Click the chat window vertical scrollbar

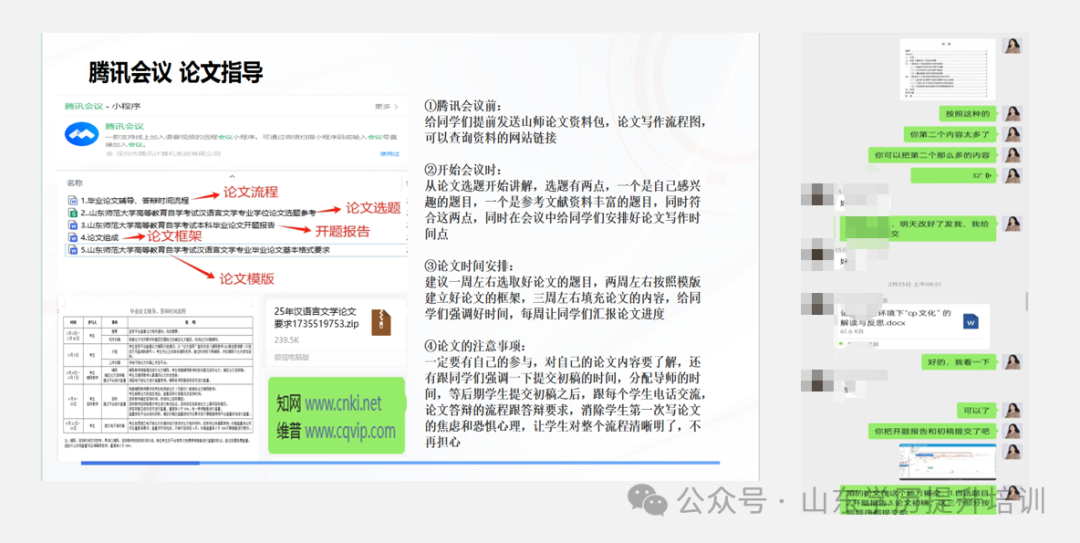1026,301
